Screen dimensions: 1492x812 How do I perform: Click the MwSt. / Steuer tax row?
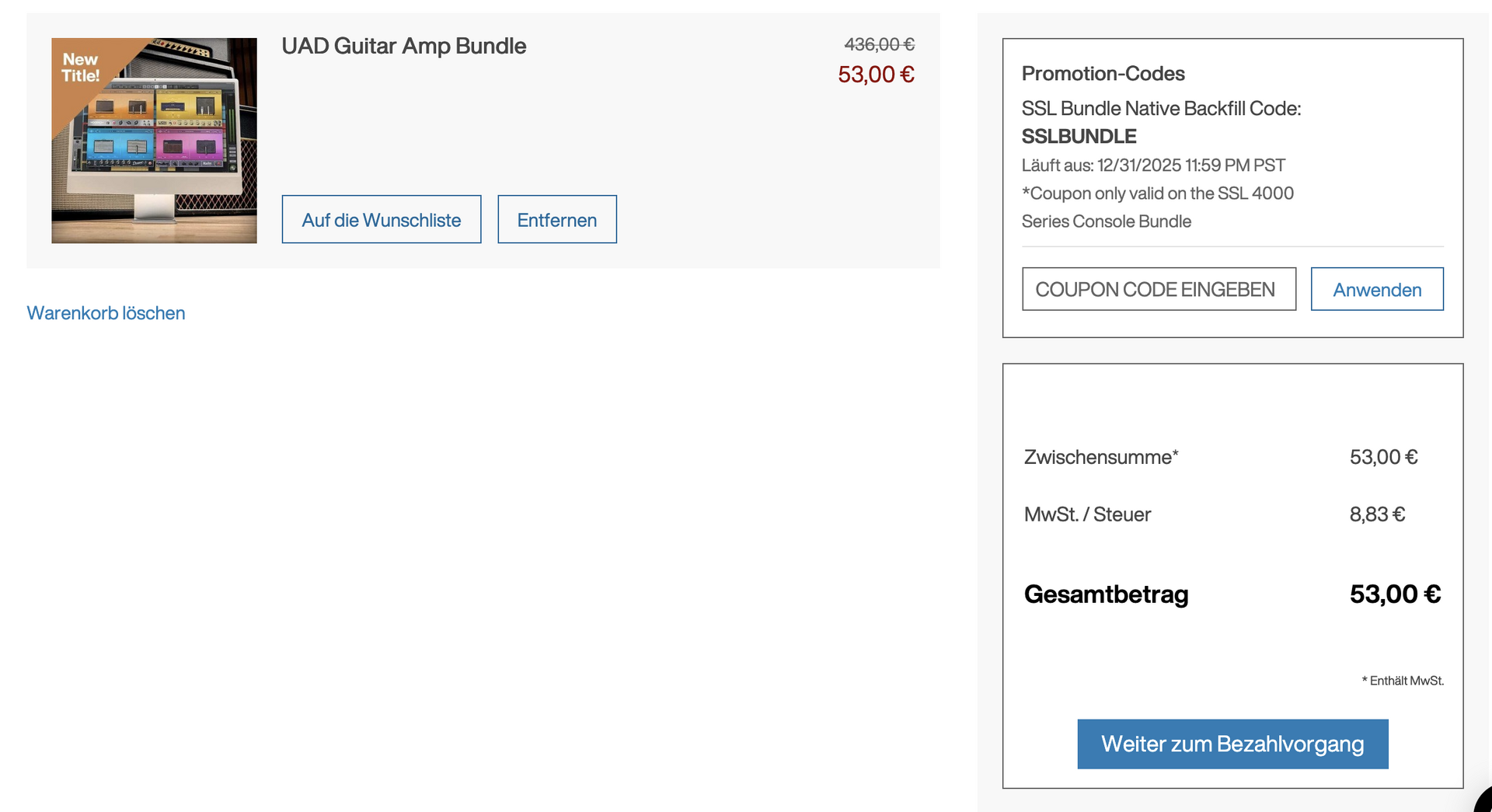pos(1087,514)
